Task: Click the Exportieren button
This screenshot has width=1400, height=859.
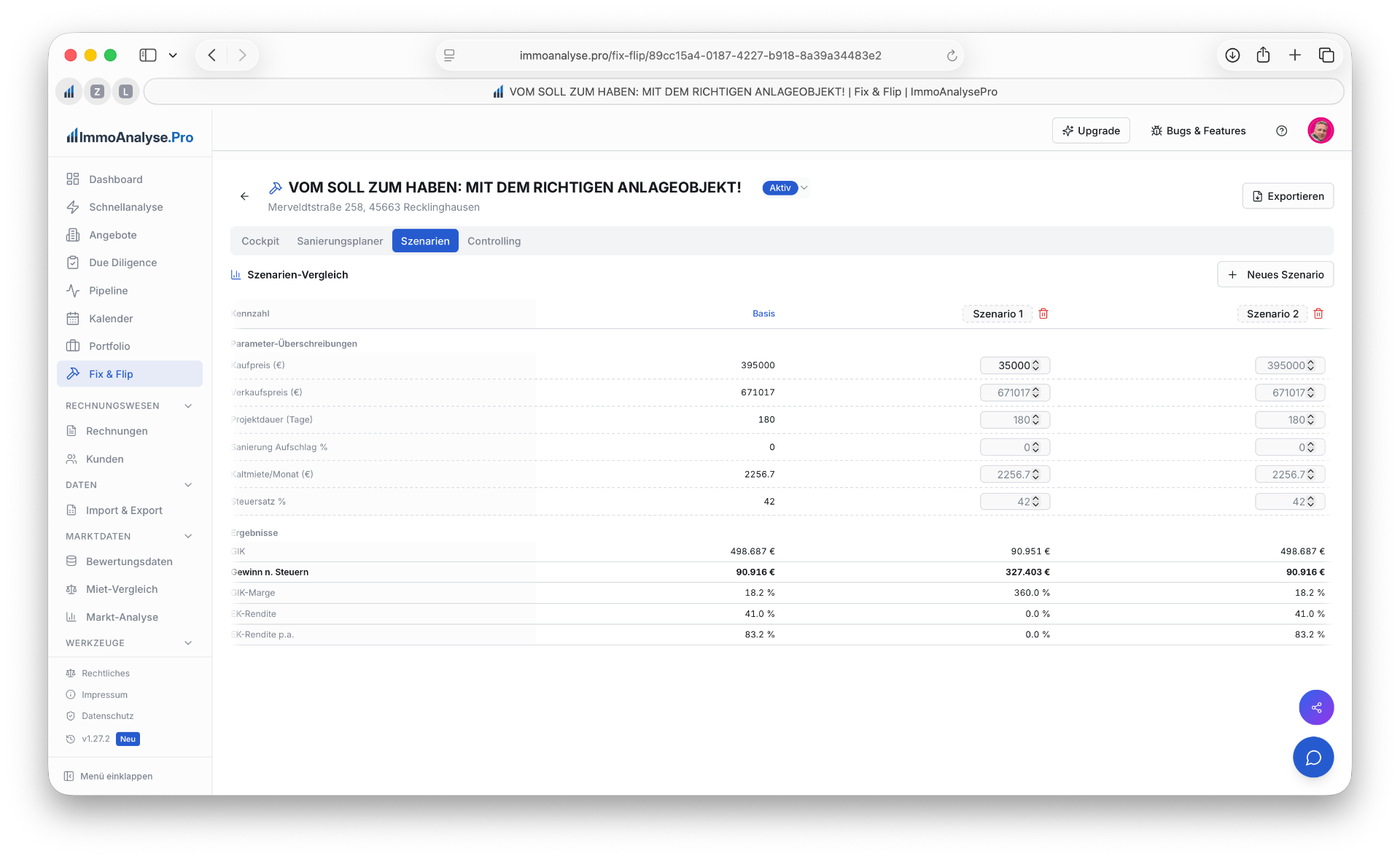Action: pos(1288,196)
